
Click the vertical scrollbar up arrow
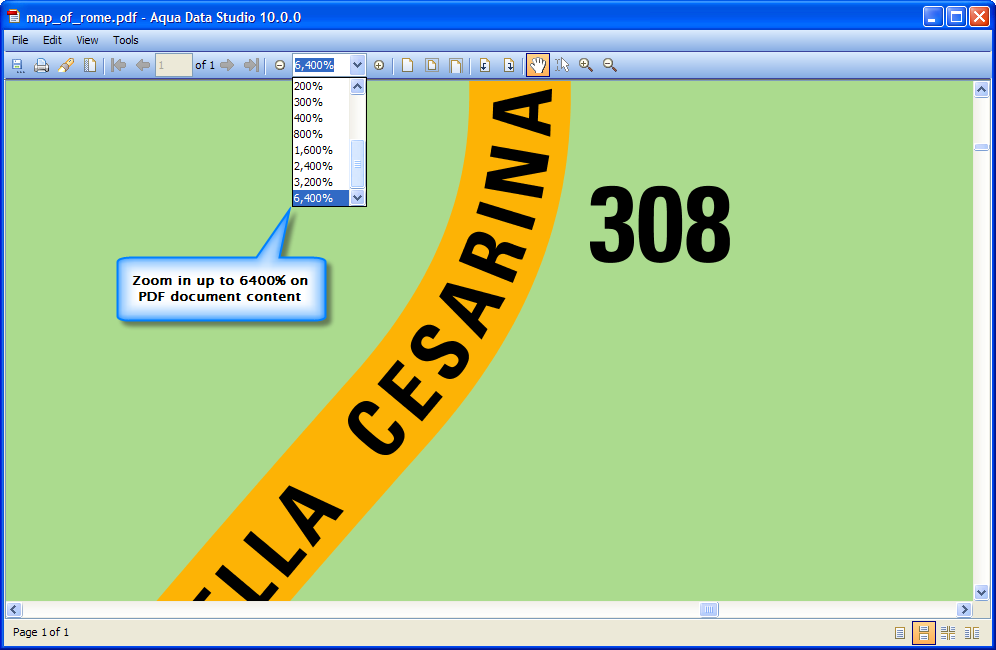[981, 90]
